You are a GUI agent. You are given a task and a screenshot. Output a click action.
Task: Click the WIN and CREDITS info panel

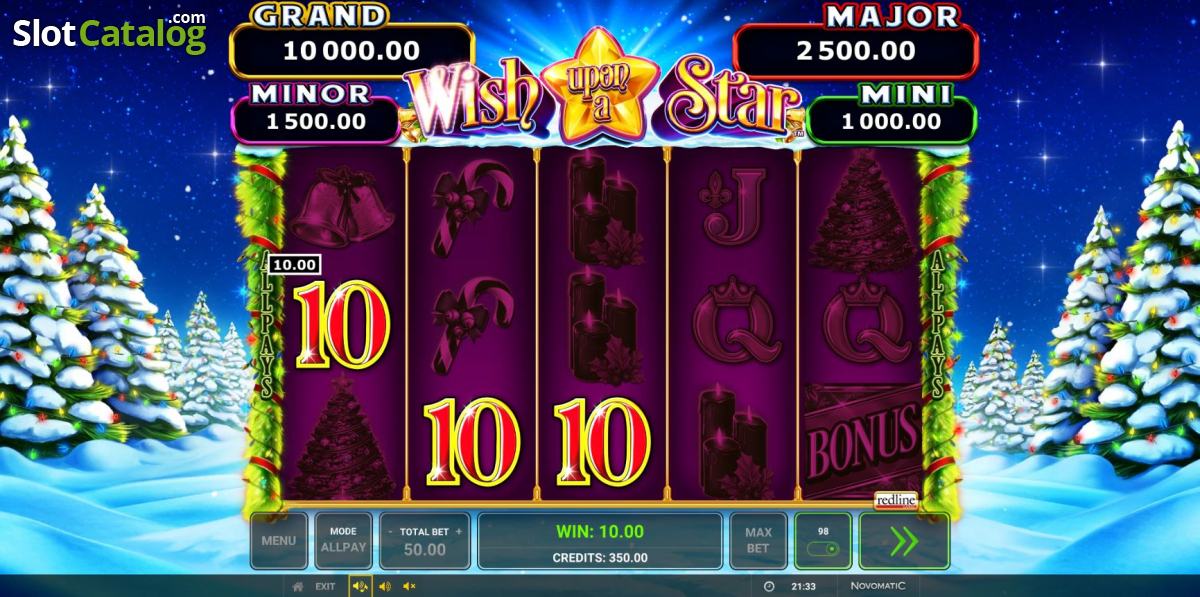[600, 541]
